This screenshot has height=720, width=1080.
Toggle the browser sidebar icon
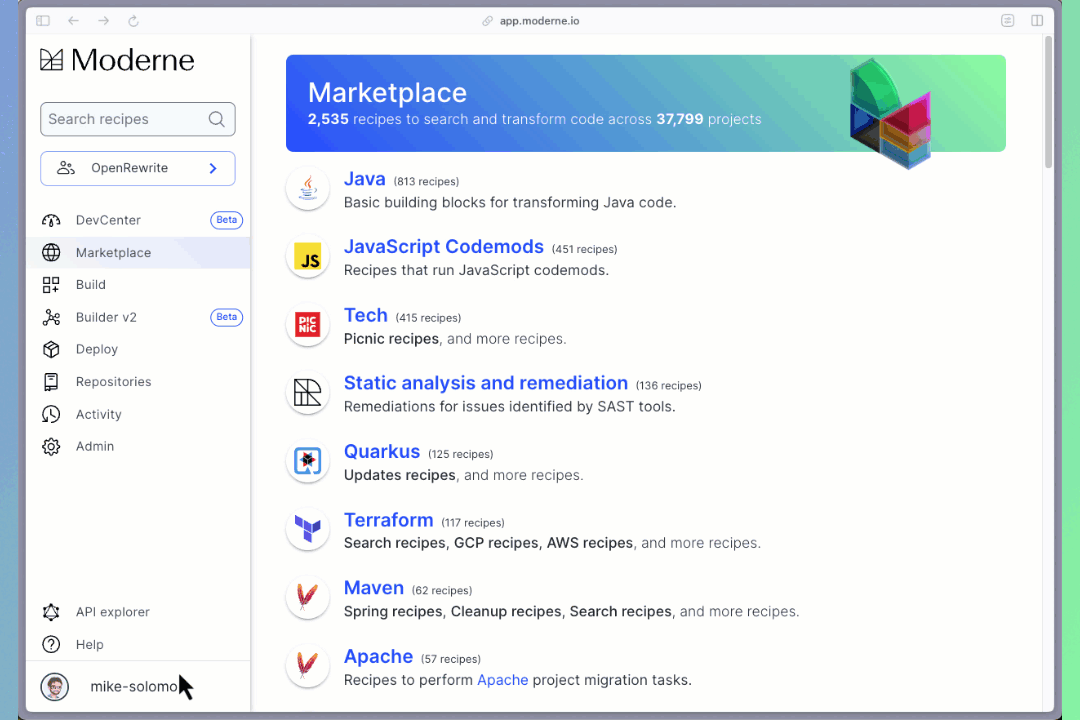43,21
